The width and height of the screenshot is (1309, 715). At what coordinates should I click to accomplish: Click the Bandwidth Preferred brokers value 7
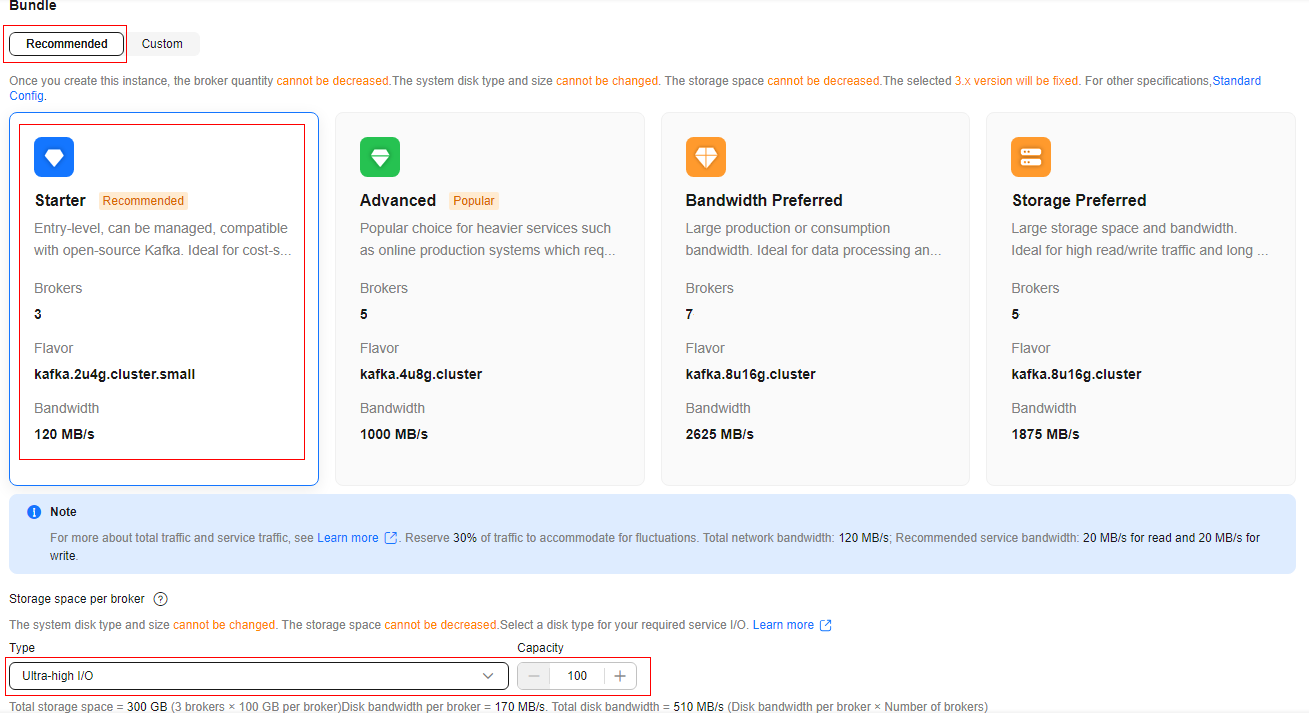point(690,314)
